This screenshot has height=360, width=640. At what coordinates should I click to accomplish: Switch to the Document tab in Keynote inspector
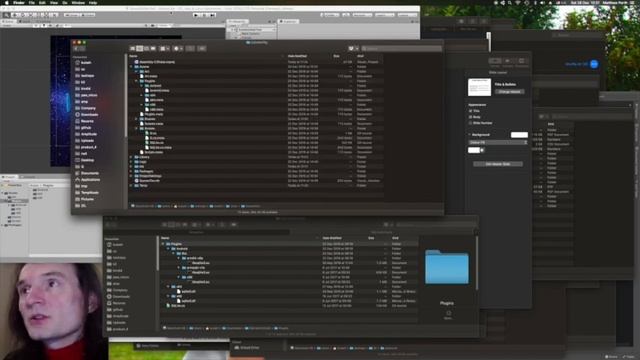pyautogui.click(x=521, y=62)
